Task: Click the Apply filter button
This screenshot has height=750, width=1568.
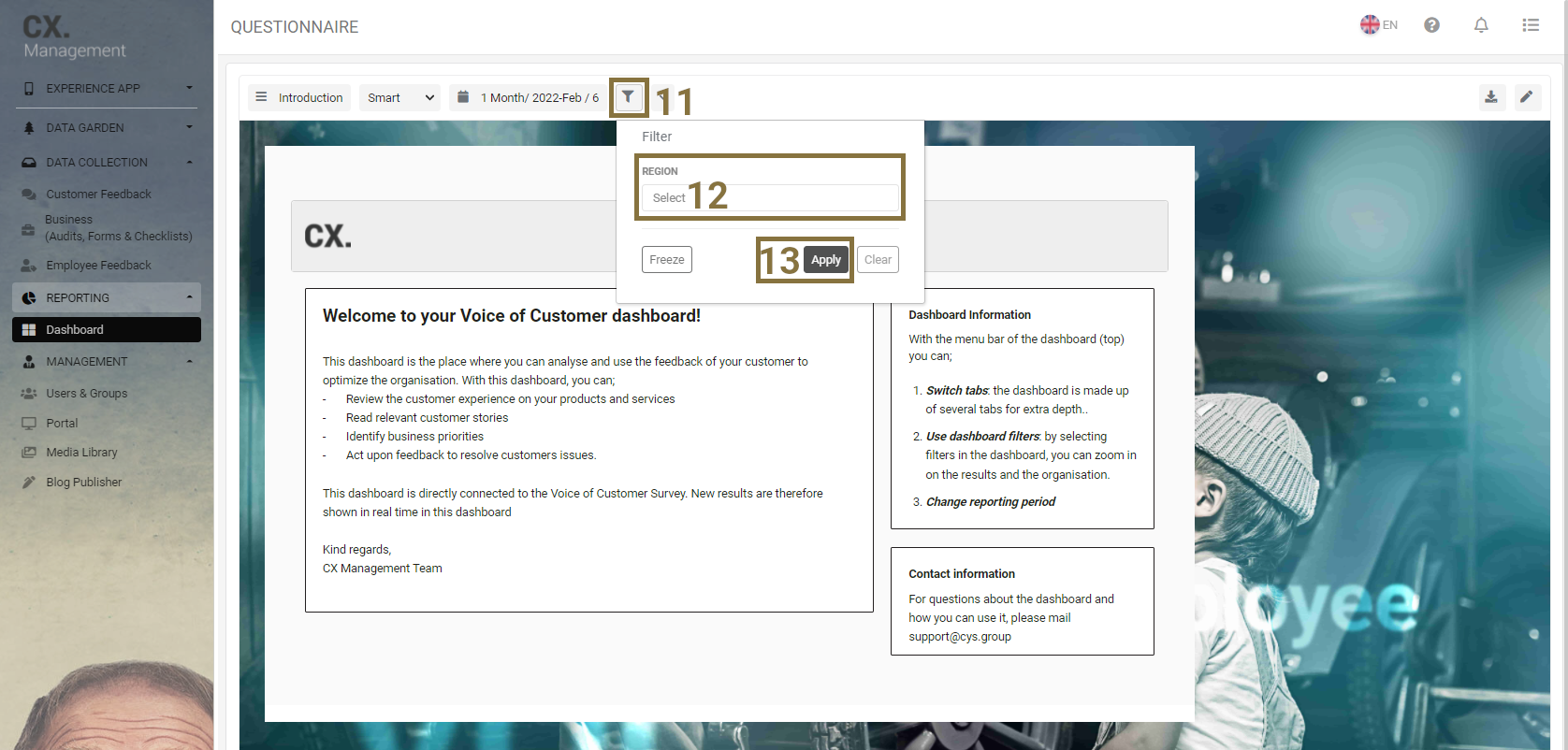Action: (x=826, y=260)
